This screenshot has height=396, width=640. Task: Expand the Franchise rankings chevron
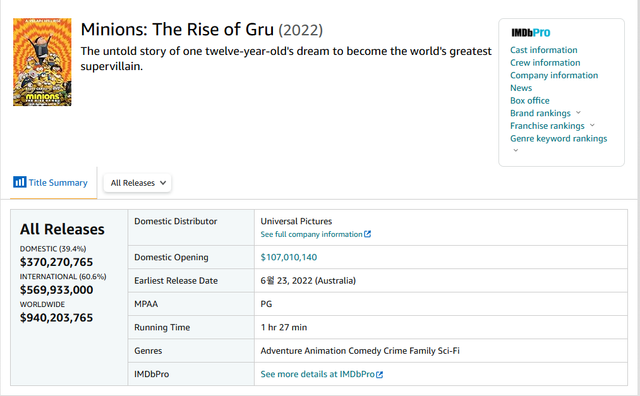point(592,125)
